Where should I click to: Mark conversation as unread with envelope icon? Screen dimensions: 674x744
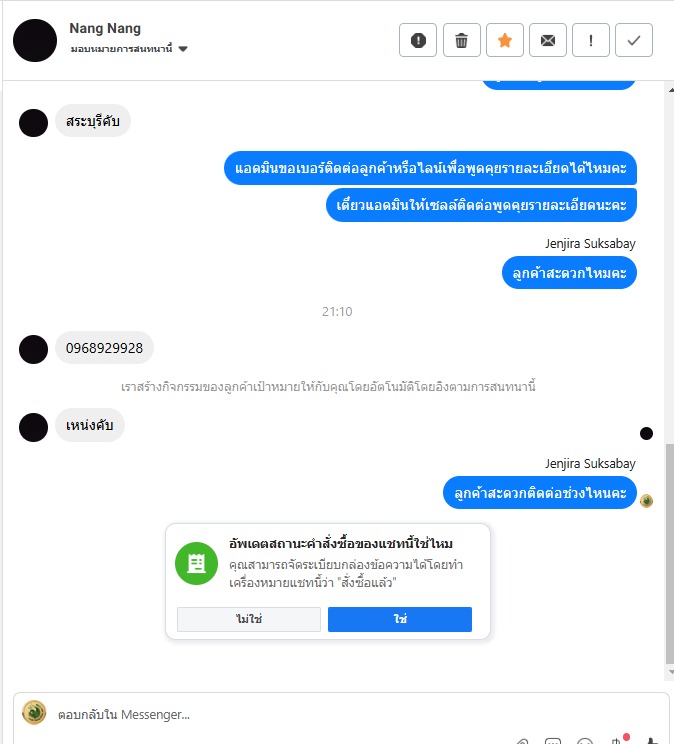548,40
